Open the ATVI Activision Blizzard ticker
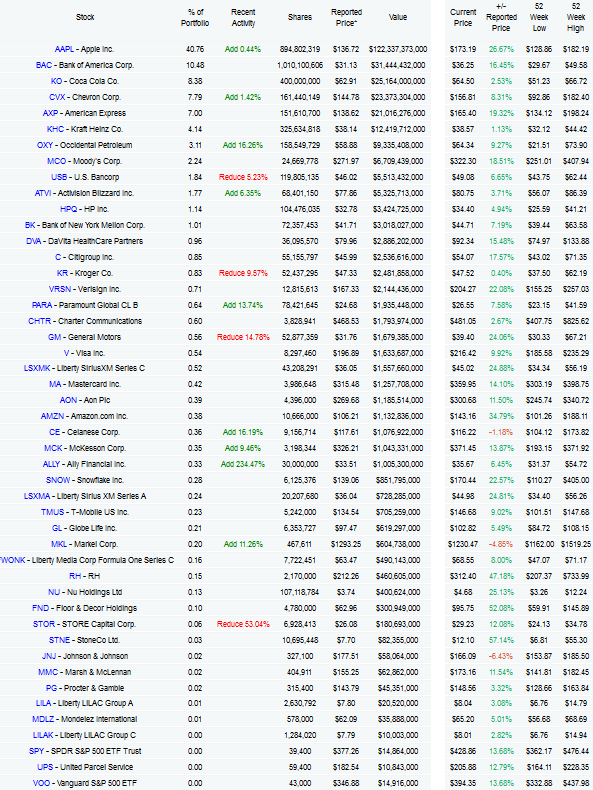Viewport: 593px width, 790px height. (43, 193)
